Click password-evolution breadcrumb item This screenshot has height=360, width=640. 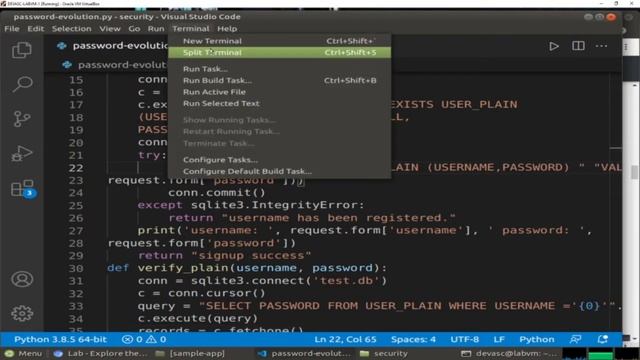pyautogui.click(x=115, y=65)
